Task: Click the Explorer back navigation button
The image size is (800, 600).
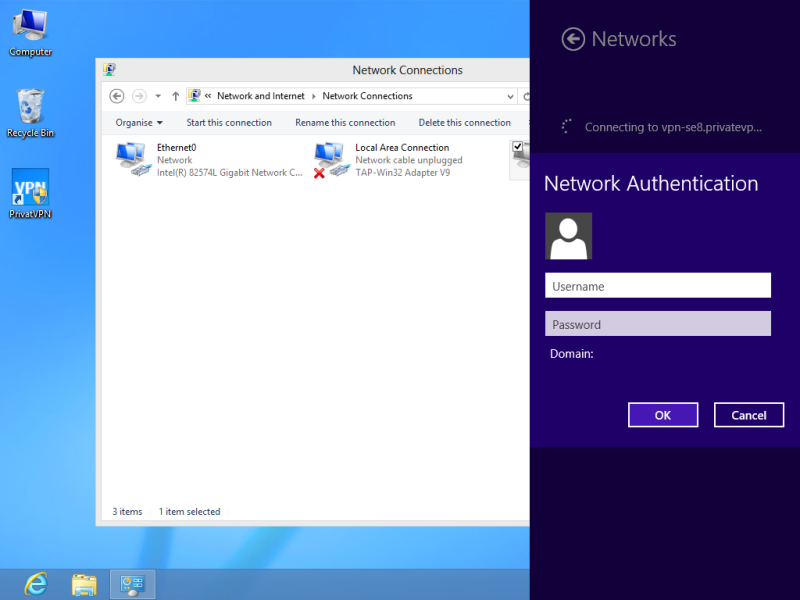Action: point(117,96)
